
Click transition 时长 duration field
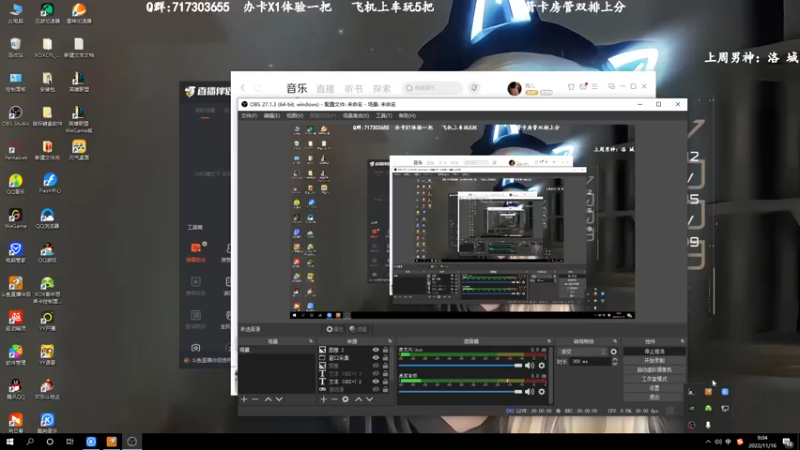click(x=589, y=361)
